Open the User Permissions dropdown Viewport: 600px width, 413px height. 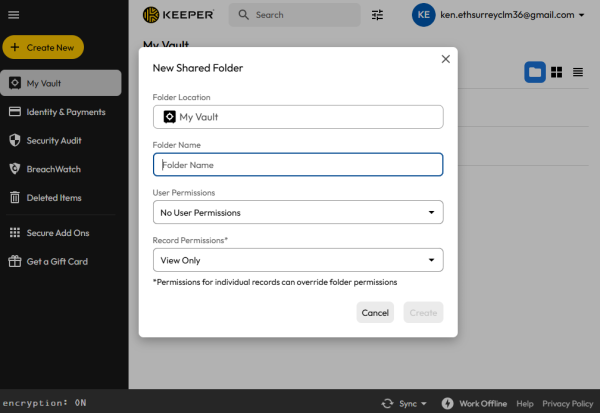(x=298, y=212)
